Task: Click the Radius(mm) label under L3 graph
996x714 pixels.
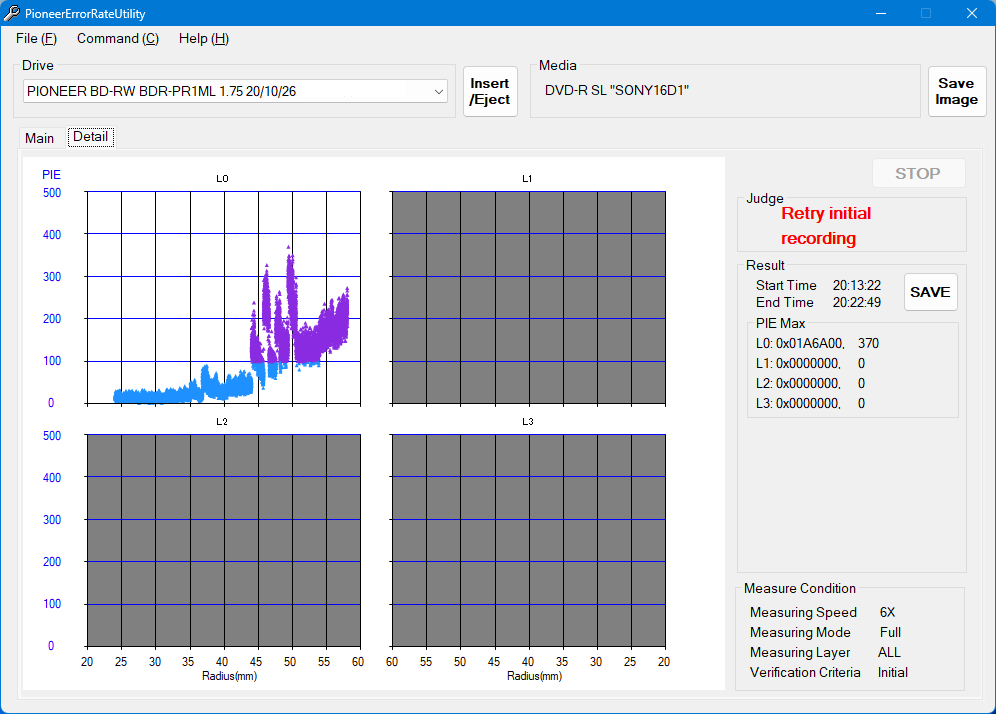Action: click(534, 676)
